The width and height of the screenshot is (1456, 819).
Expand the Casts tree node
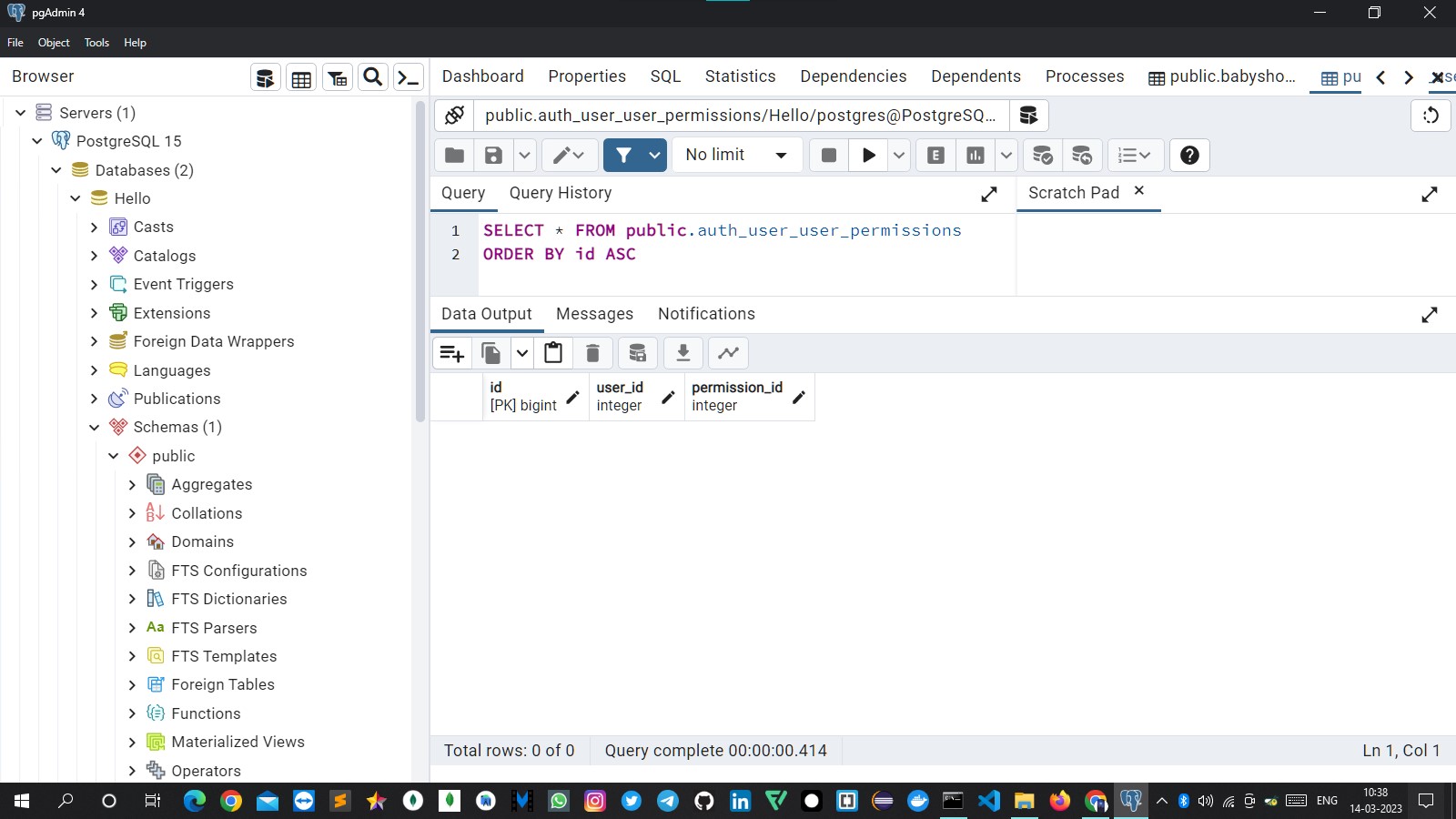94,227
